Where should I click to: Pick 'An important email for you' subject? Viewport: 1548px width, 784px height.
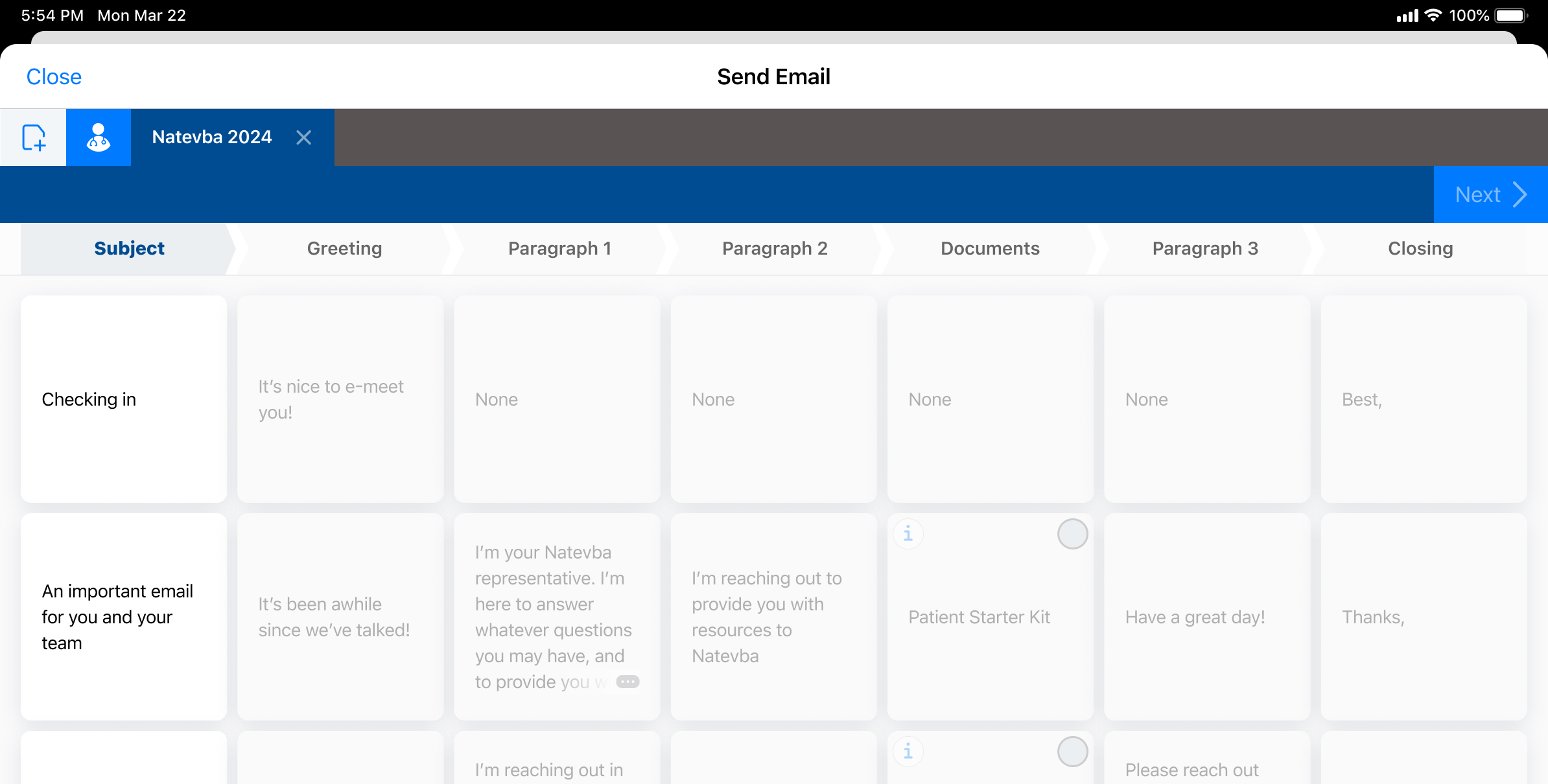[124, 617]
